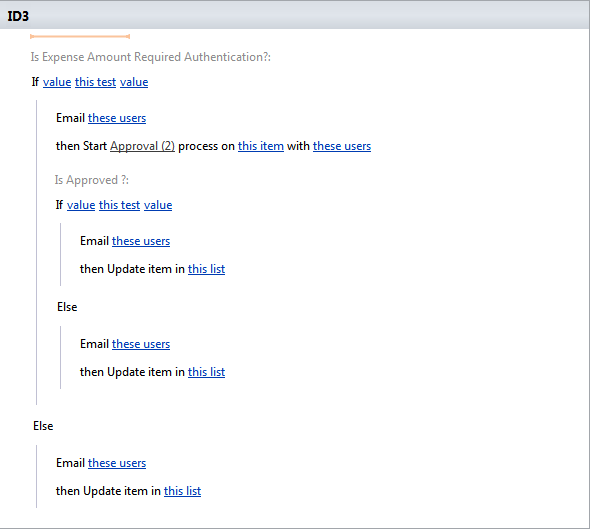
Task: Select the 'Is Expense Amount Required Authentication?' comment
Action: pyautogui.click(x=151, y=57)
